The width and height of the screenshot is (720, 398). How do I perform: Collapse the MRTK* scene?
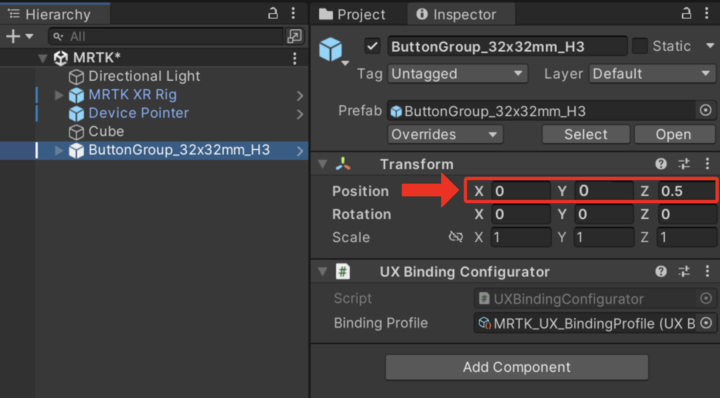tap(43, 58)
